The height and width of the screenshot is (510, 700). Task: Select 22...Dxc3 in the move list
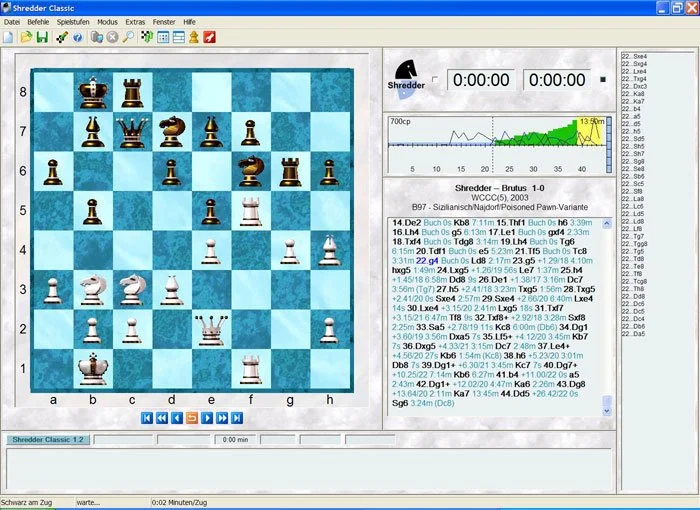pyautogui.click(x=634, y=87)
